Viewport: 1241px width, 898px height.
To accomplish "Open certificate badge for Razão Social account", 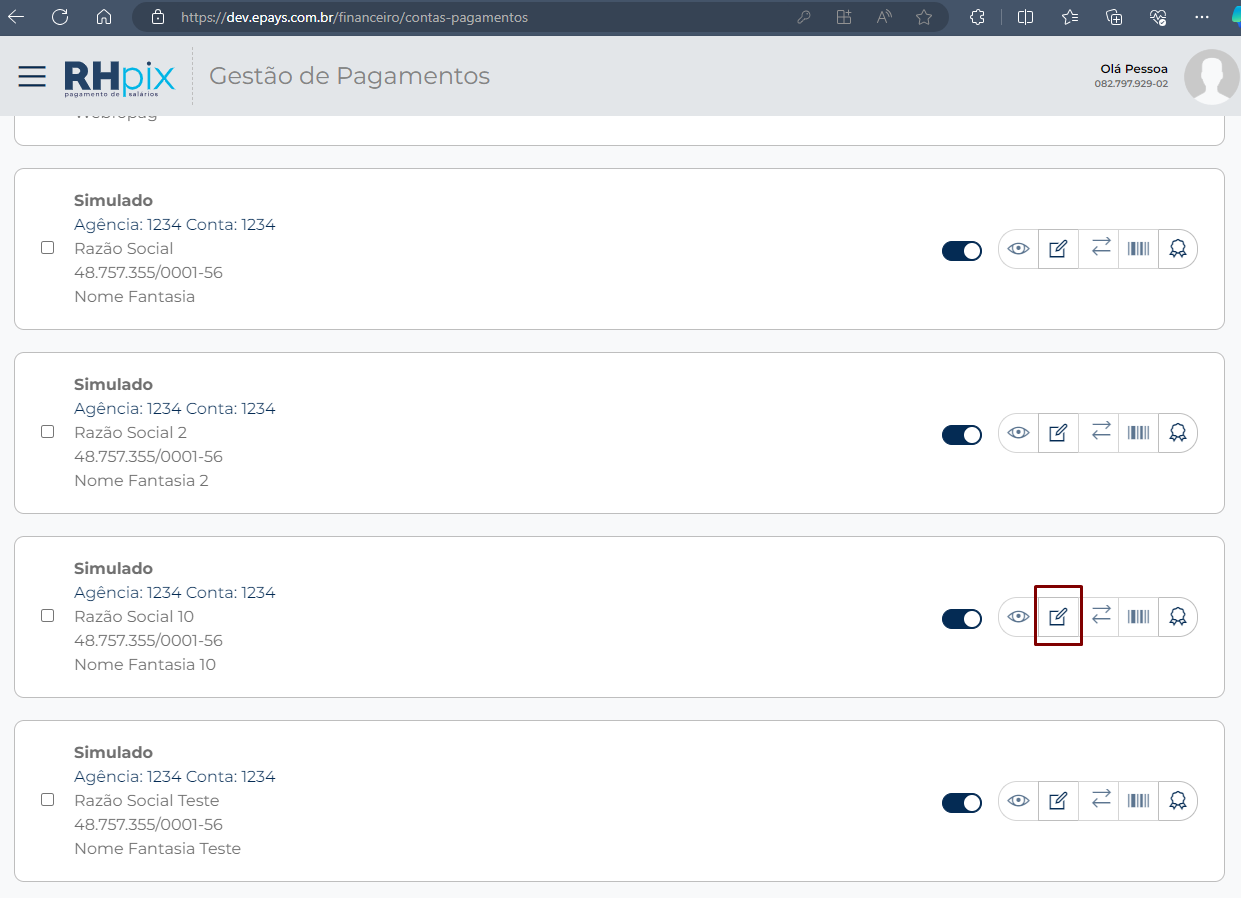I will point(1178,249).
